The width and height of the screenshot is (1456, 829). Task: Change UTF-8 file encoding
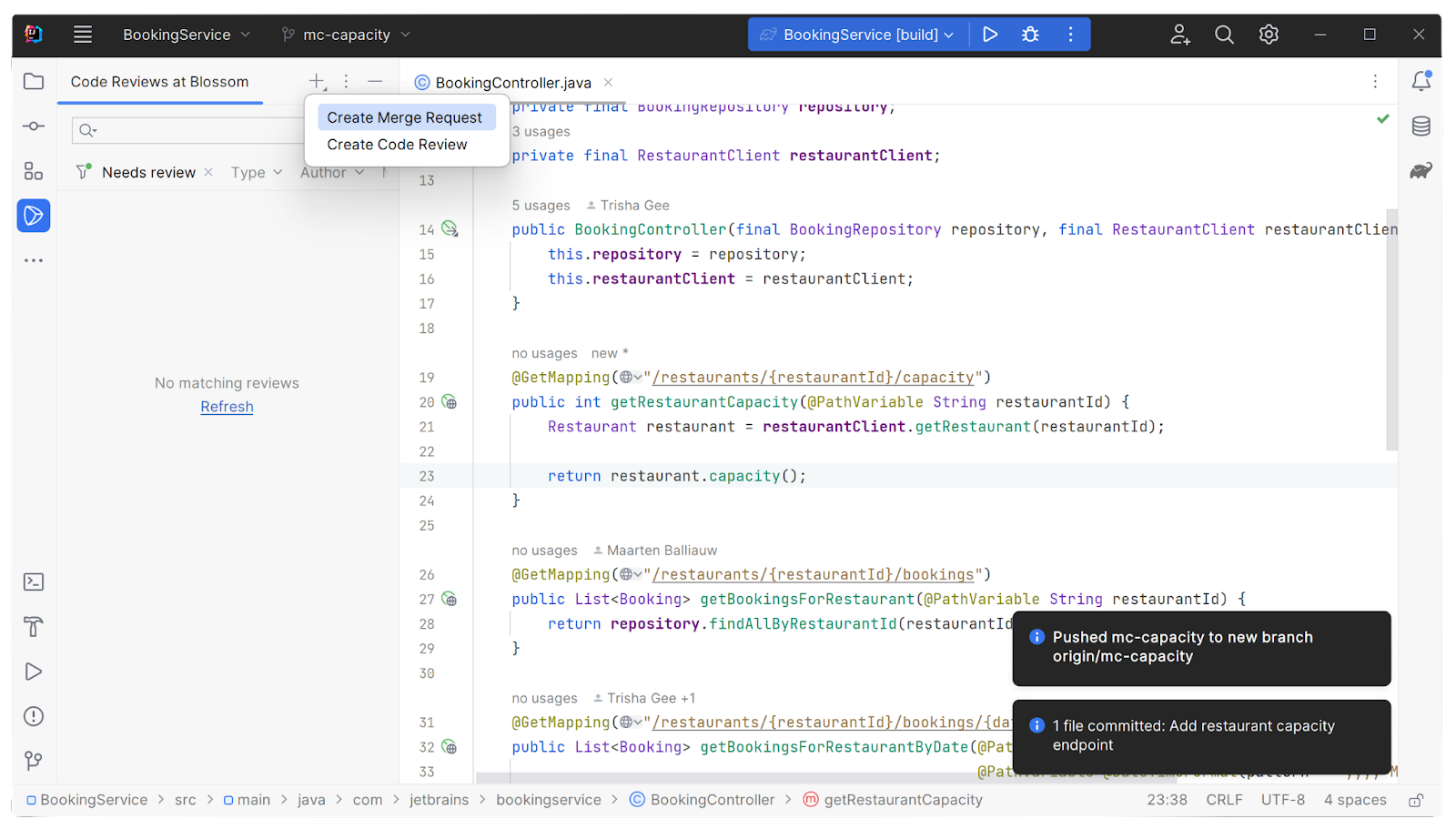click(x=1282, y=800)
